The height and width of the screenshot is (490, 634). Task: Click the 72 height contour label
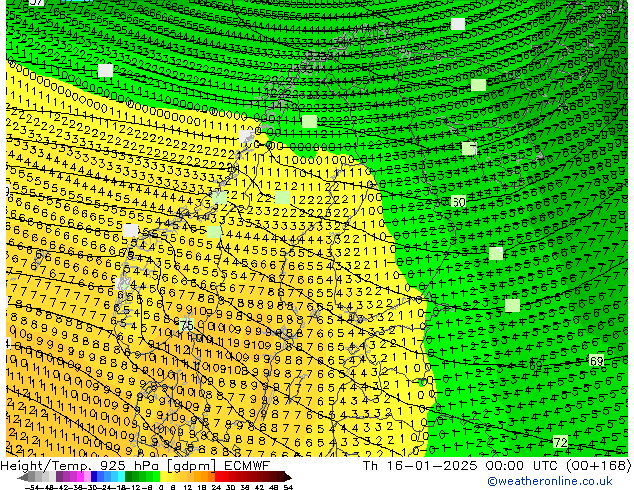560,442
